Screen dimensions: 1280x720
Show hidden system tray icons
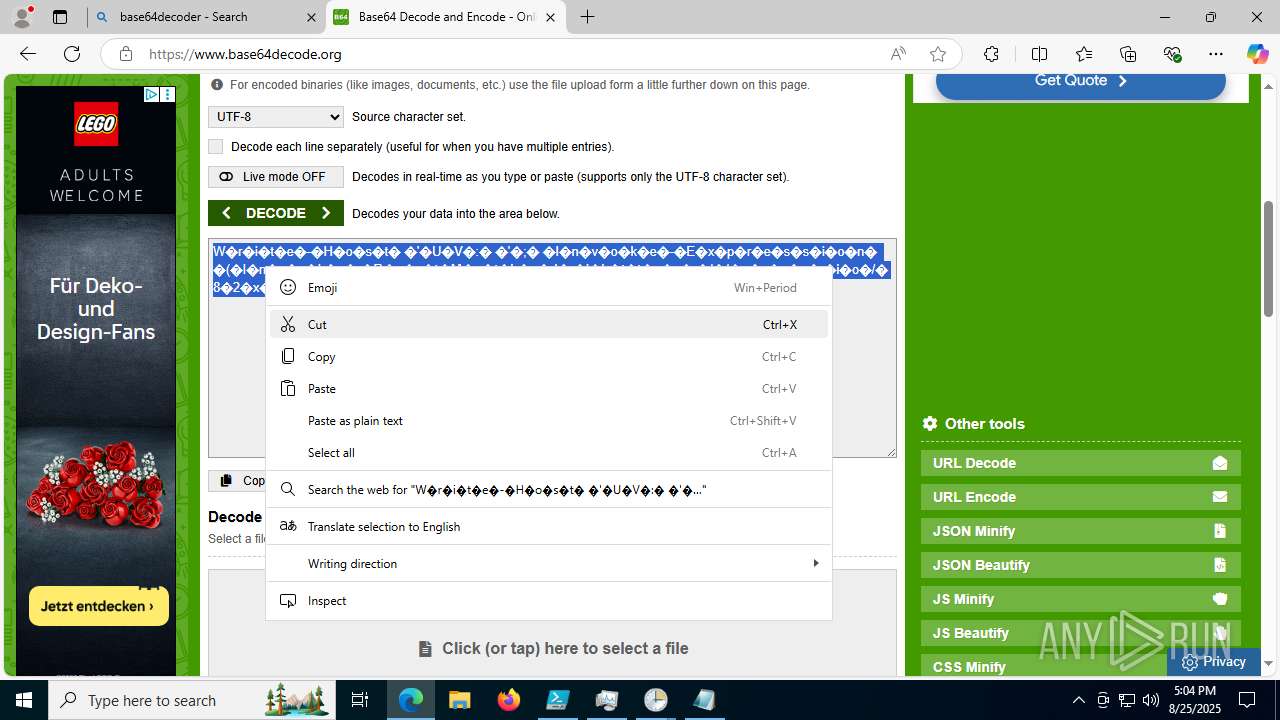1078,700
